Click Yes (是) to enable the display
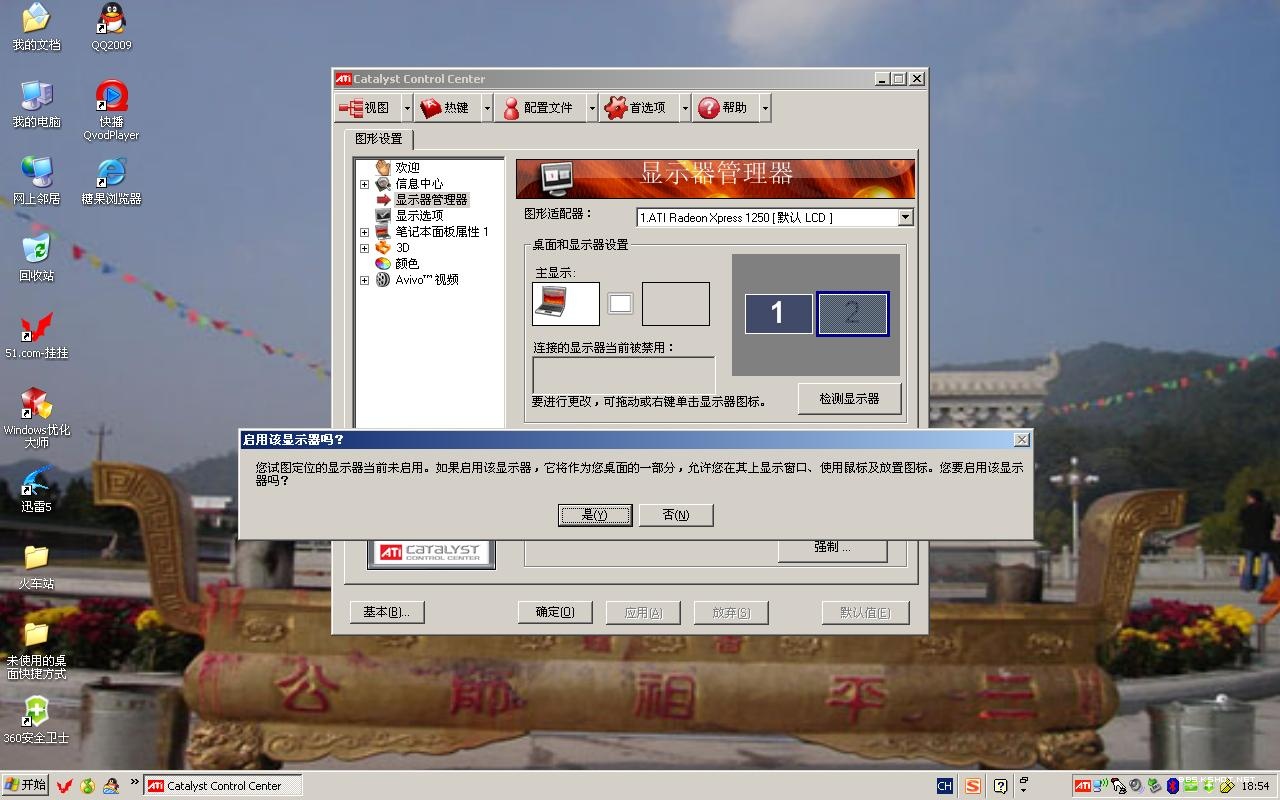 click(x=594, y=515)
